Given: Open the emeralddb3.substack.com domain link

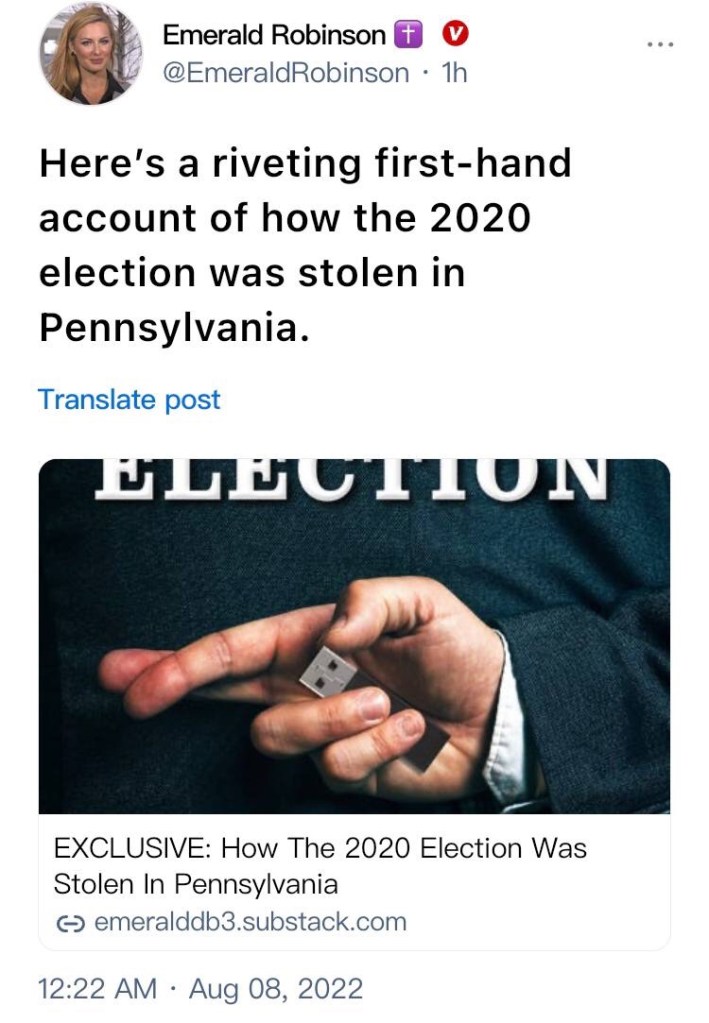Looking at the screenshot, I should 249,921.
